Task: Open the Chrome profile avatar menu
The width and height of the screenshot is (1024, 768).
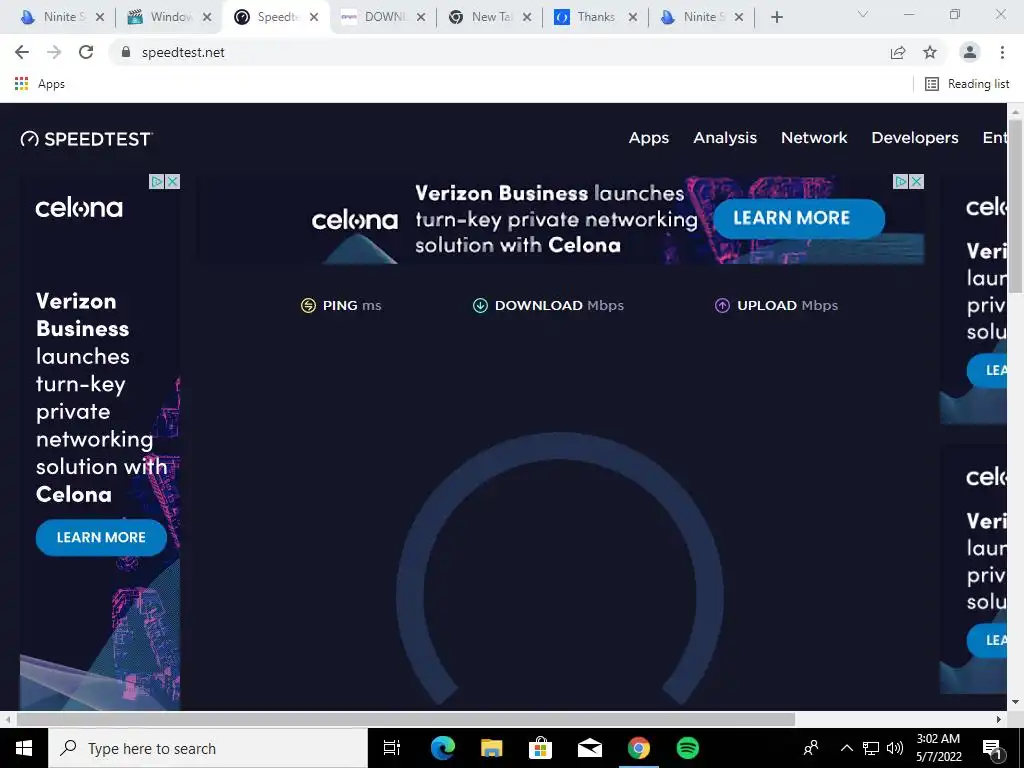Action: pyautogui.click(x=970, y=52)
